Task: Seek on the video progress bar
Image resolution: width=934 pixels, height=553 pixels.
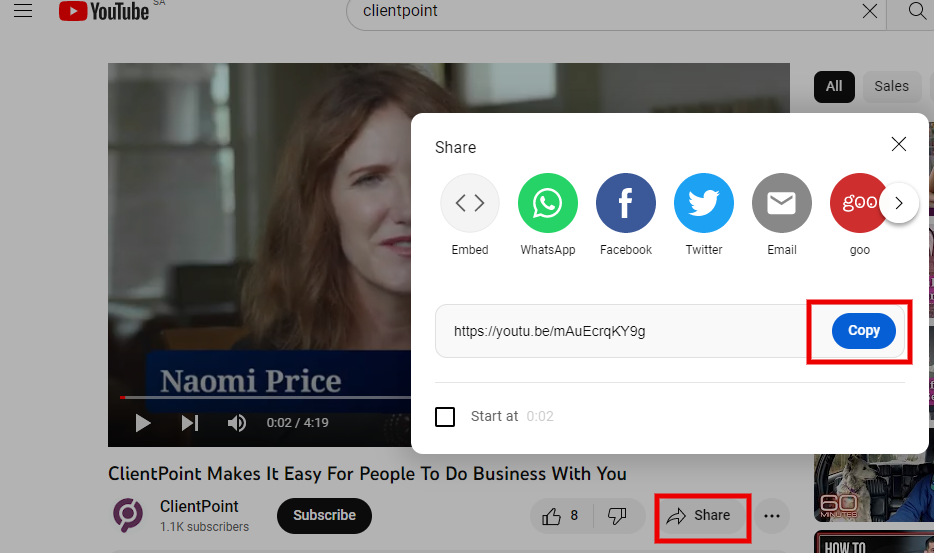Action: tap(265, 397)
